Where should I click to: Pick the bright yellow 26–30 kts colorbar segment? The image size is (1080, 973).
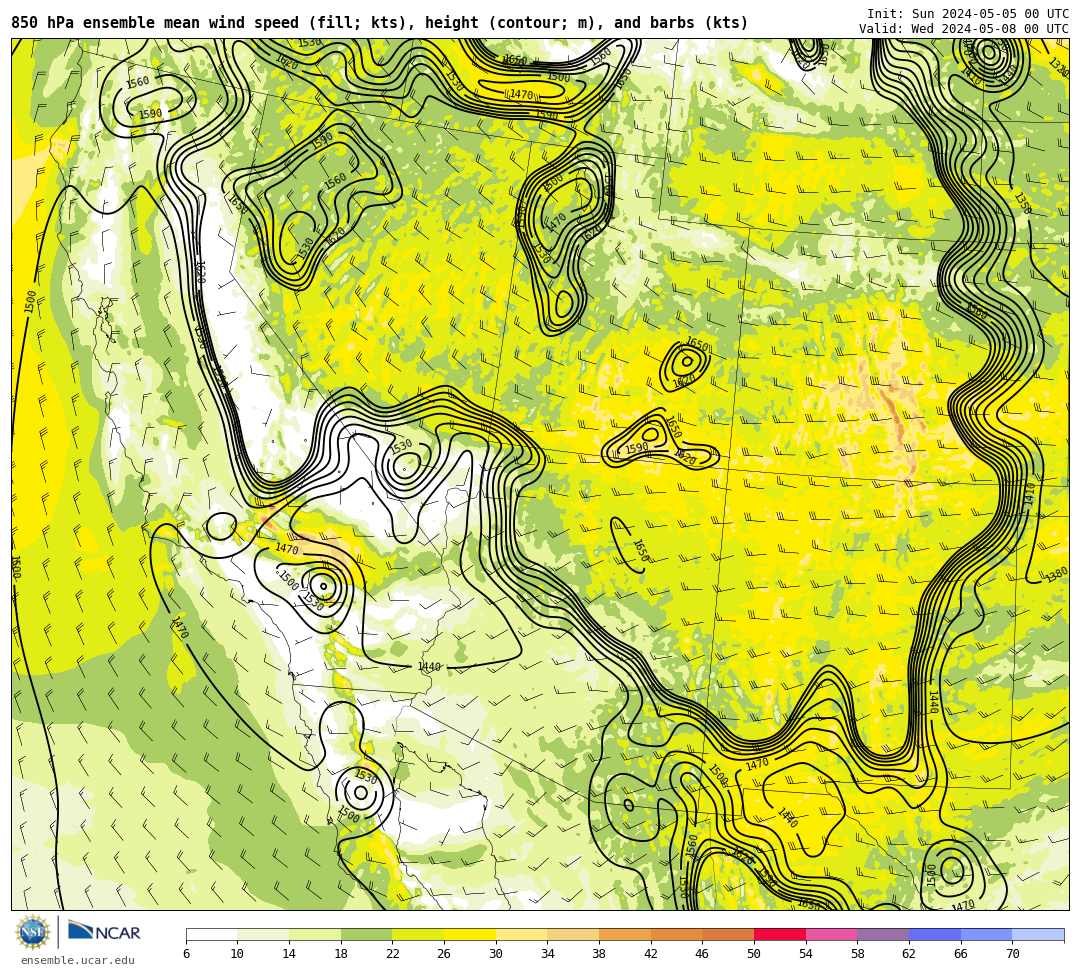click(x=470, y=934)
